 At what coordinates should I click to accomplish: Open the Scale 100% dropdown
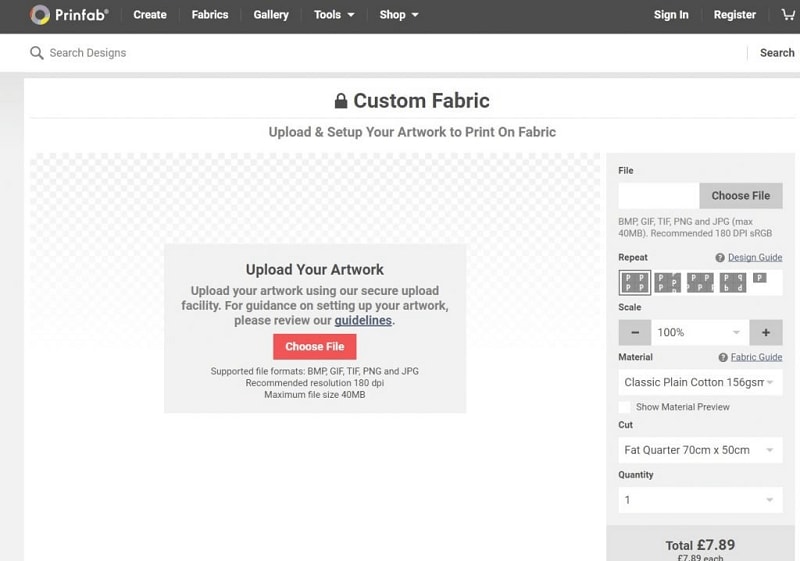pyautogui.click(x=700, y=333)
